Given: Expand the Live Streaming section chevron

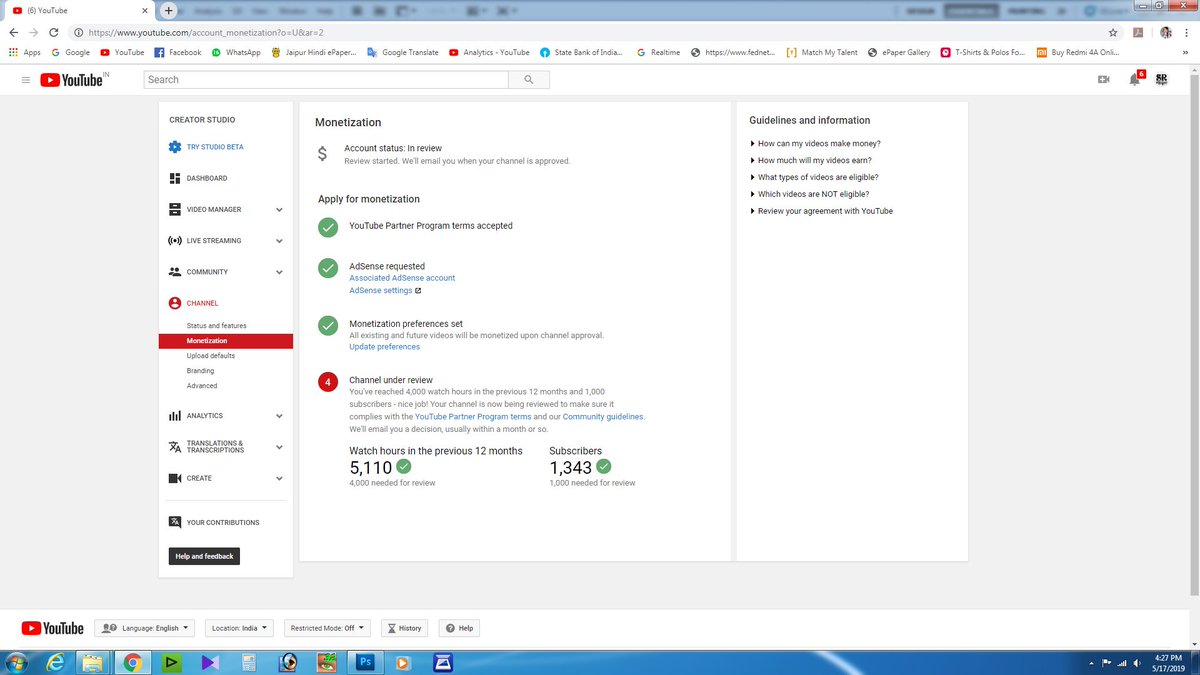Looking at the screenshot, I should click(x=279, y=241).
